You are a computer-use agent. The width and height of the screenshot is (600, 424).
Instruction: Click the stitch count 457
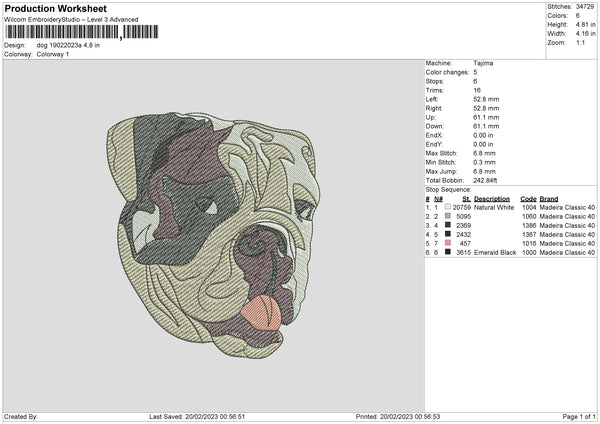(465, 243)
